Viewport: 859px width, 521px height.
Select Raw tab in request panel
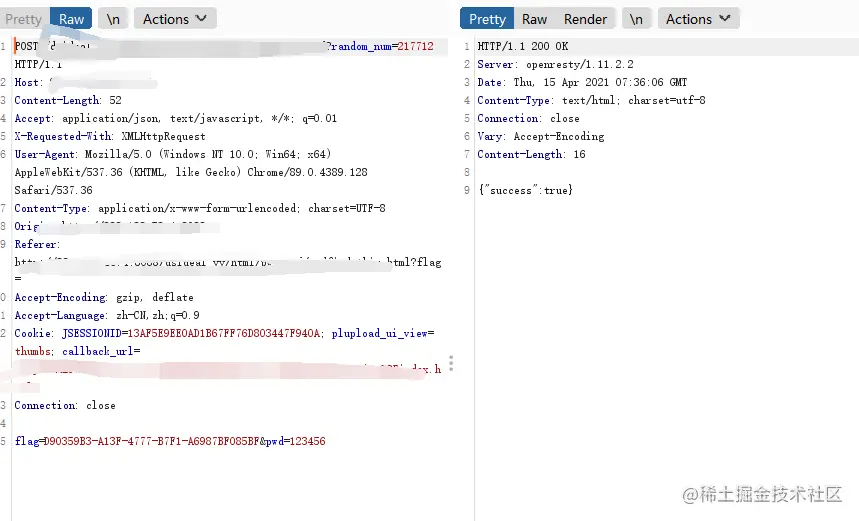[x=71, y=19]
